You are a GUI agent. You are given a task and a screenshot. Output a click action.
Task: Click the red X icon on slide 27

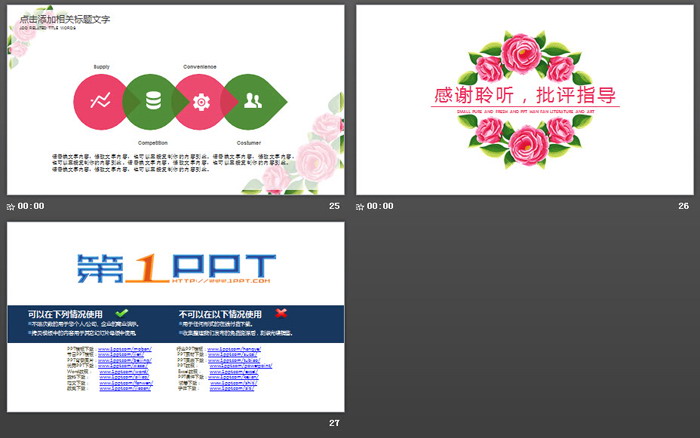click(x=282, y=313)
